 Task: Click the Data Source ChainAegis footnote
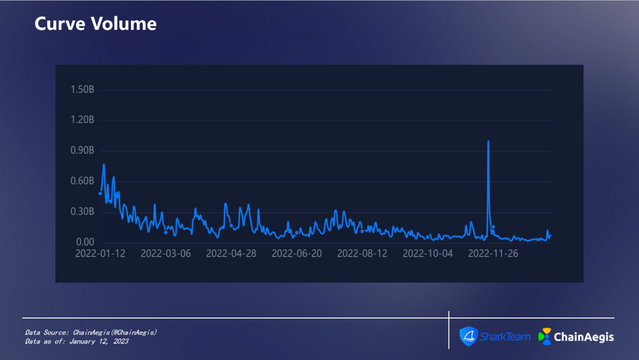91,333
